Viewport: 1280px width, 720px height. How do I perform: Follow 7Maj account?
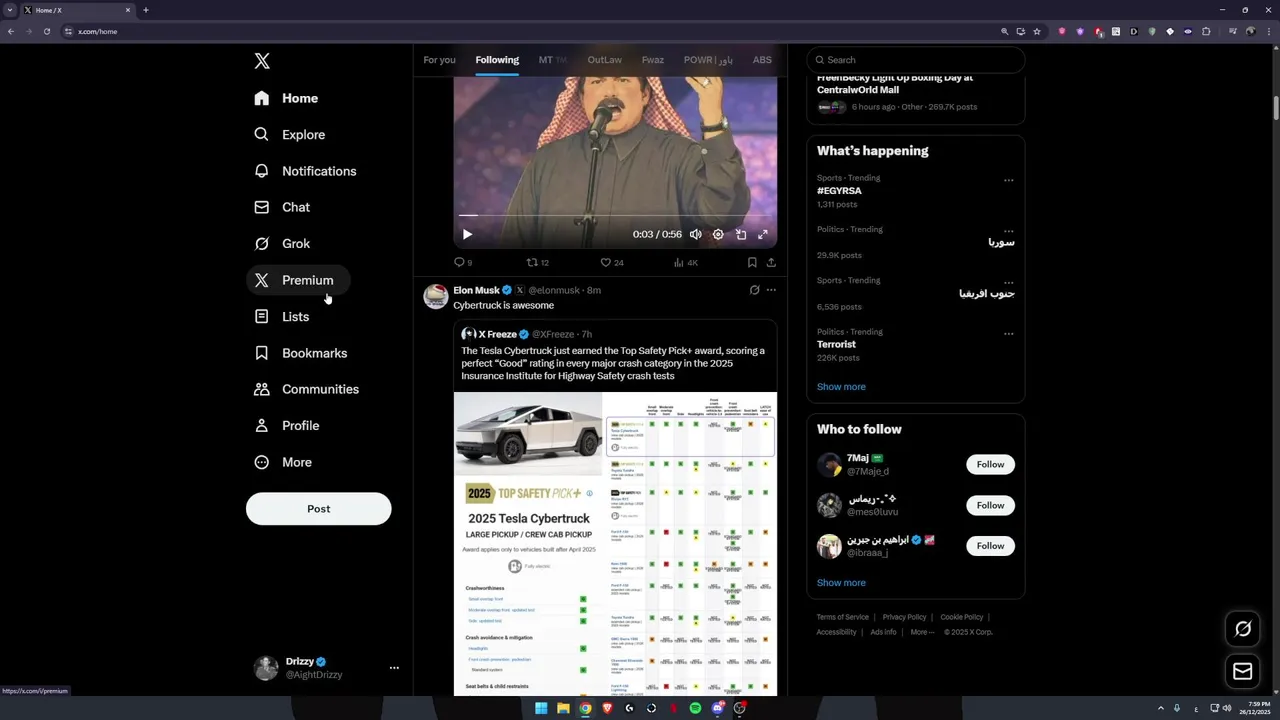pos(990,464)
